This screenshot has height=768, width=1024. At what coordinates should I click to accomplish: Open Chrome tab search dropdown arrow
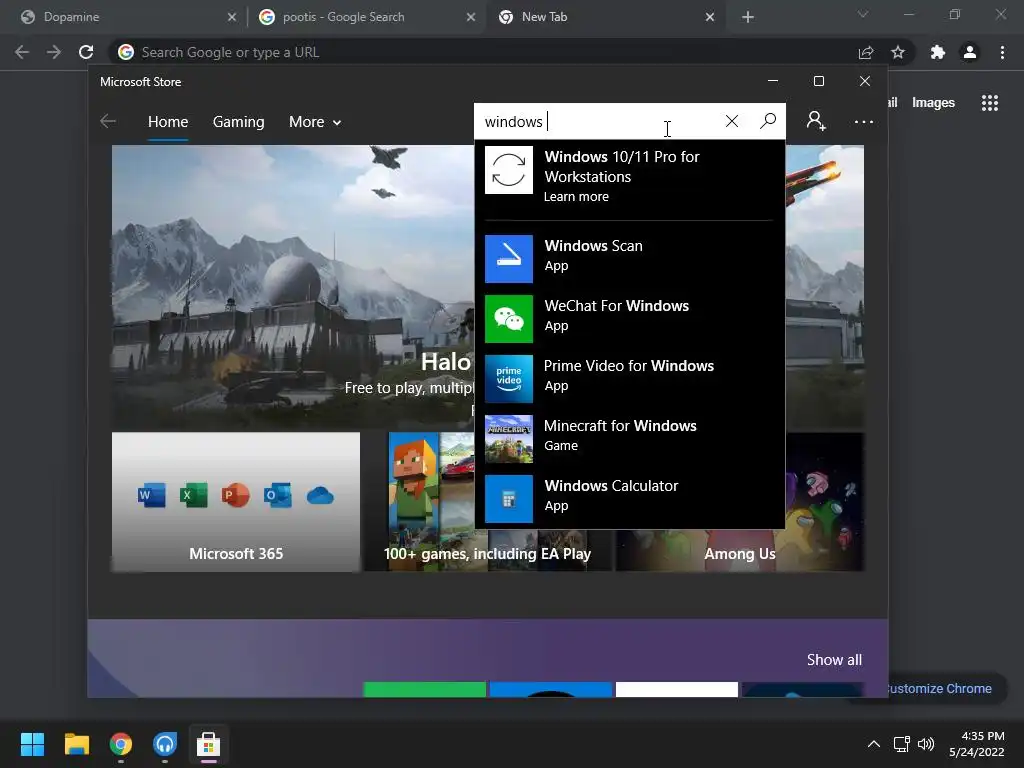(863, 14)
